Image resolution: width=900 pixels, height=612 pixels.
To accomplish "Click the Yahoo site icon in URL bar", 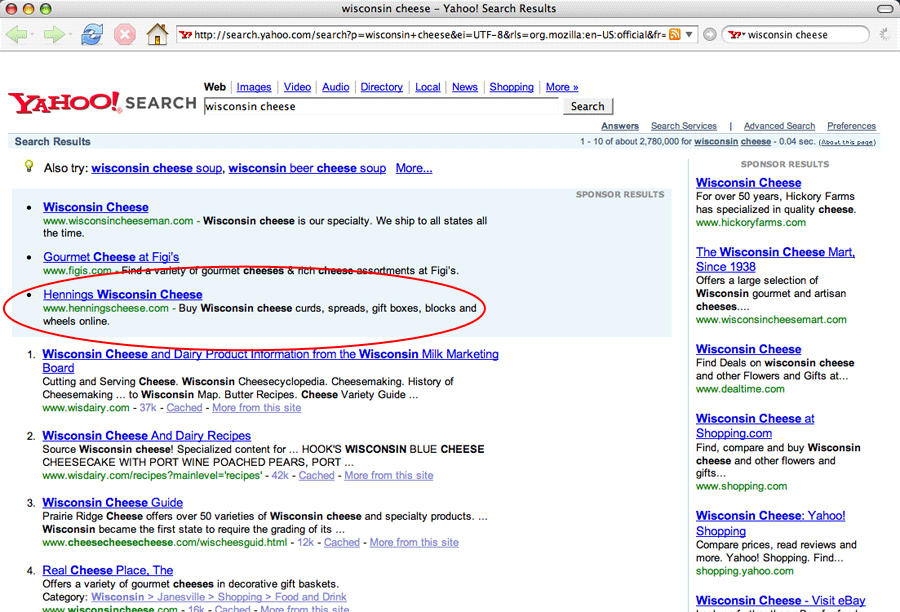I will click(185, 34).
